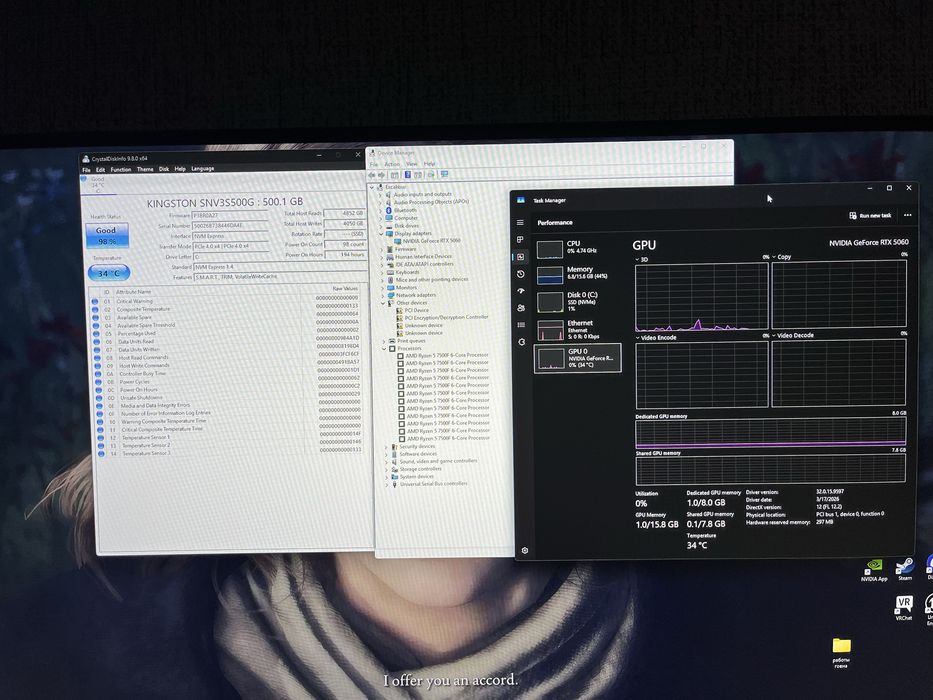The height and width of the screenshot is (700, 933).
Task: Select Memory in performance list
Action: [577, 274]
